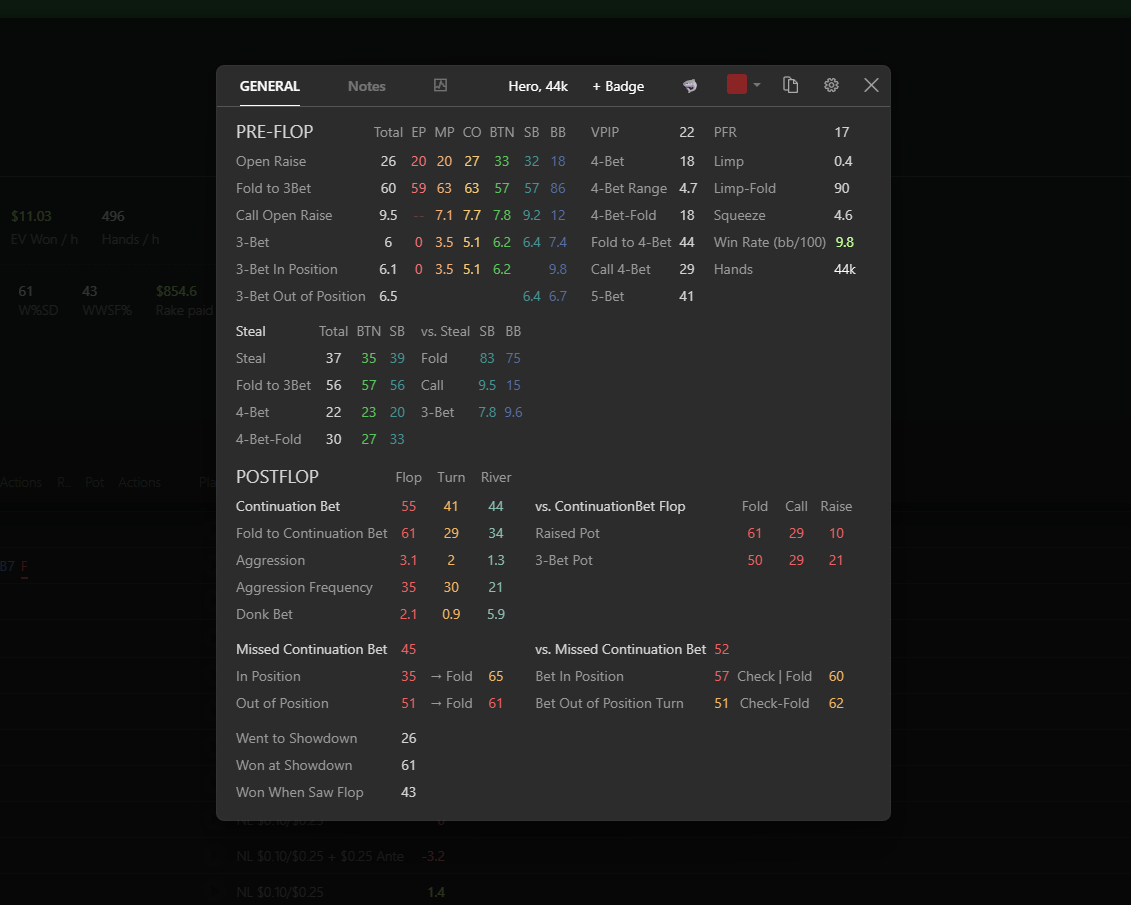Click the Hero, 44k player name
1131x905 pixels.
(x=538, y=87)
